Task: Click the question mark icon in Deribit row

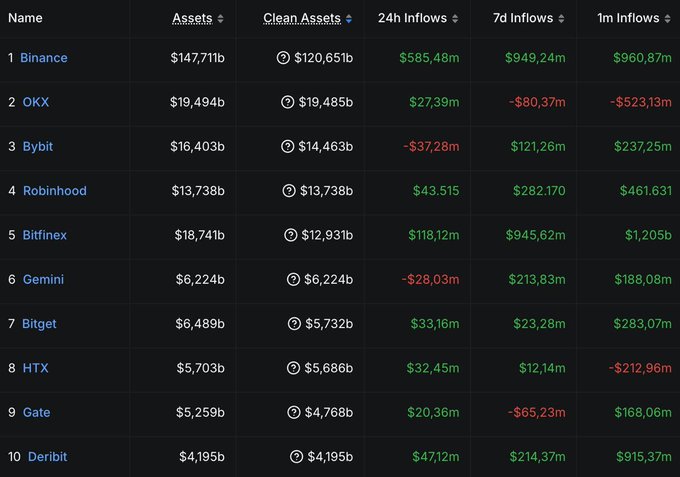Action: pyautogui.click(x=297, y=457)
